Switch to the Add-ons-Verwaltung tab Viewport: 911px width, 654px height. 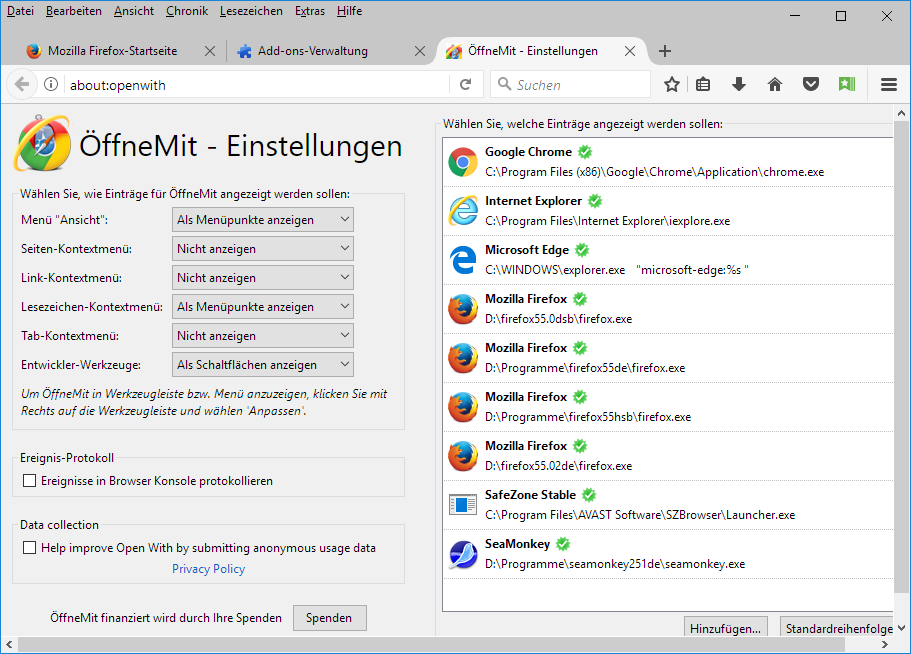[313, 51]
